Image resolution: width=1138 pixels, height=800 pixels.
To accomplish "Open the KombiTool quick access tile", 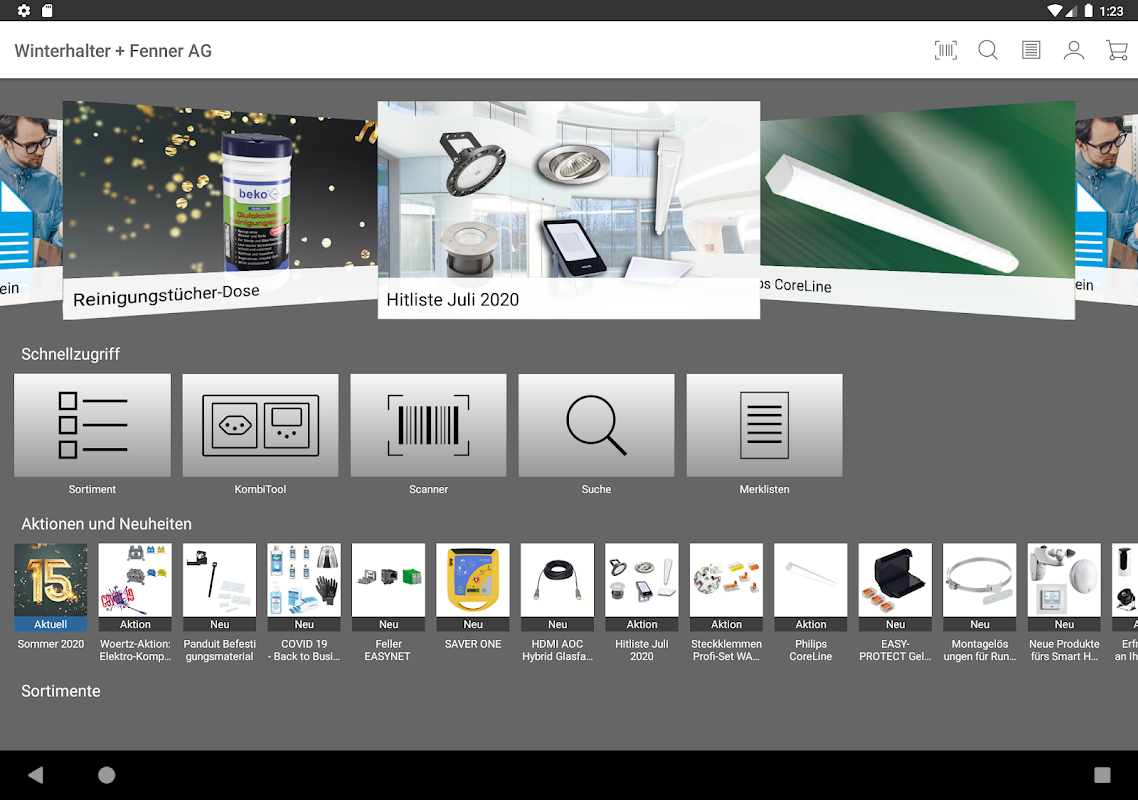I will tap(261, 425).
